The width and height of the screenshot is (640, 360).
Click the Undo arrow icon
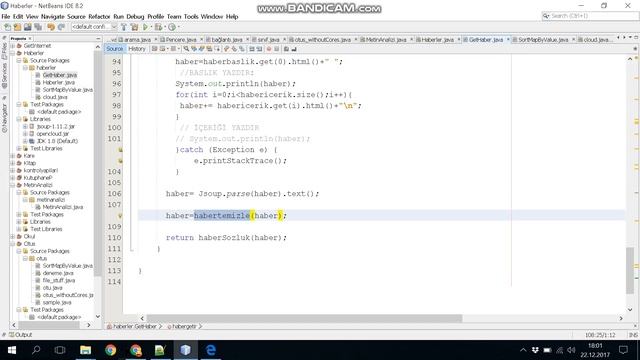pyautogui.click(x=51, y=27)
